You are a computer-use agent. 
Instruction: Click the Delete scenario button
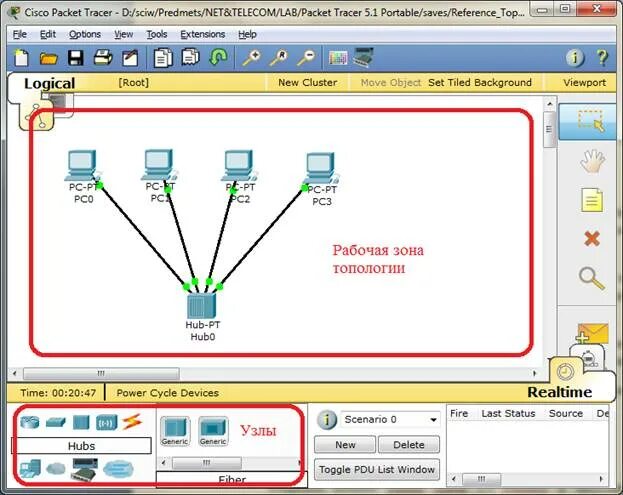(x=409, y=445)
